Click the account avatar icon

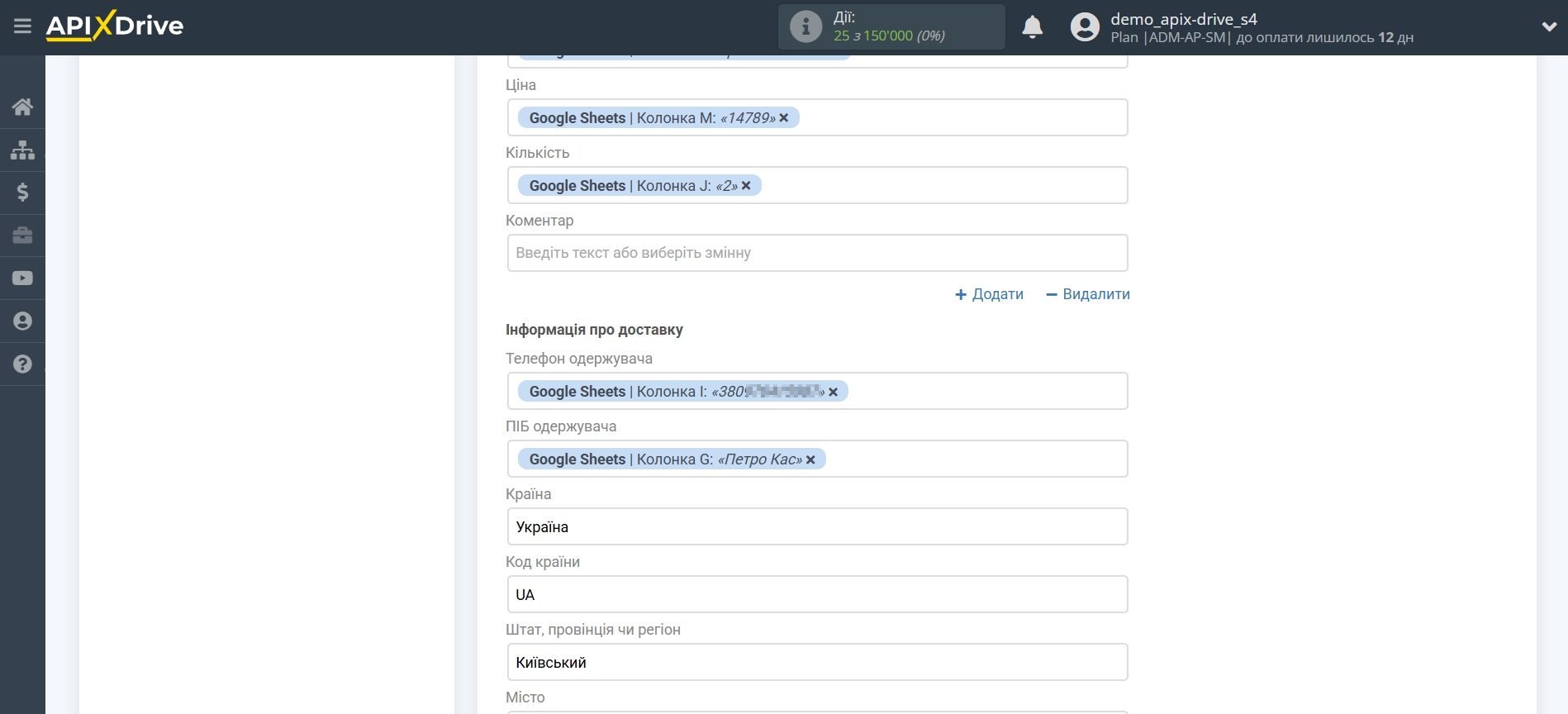pos(1085,27)
